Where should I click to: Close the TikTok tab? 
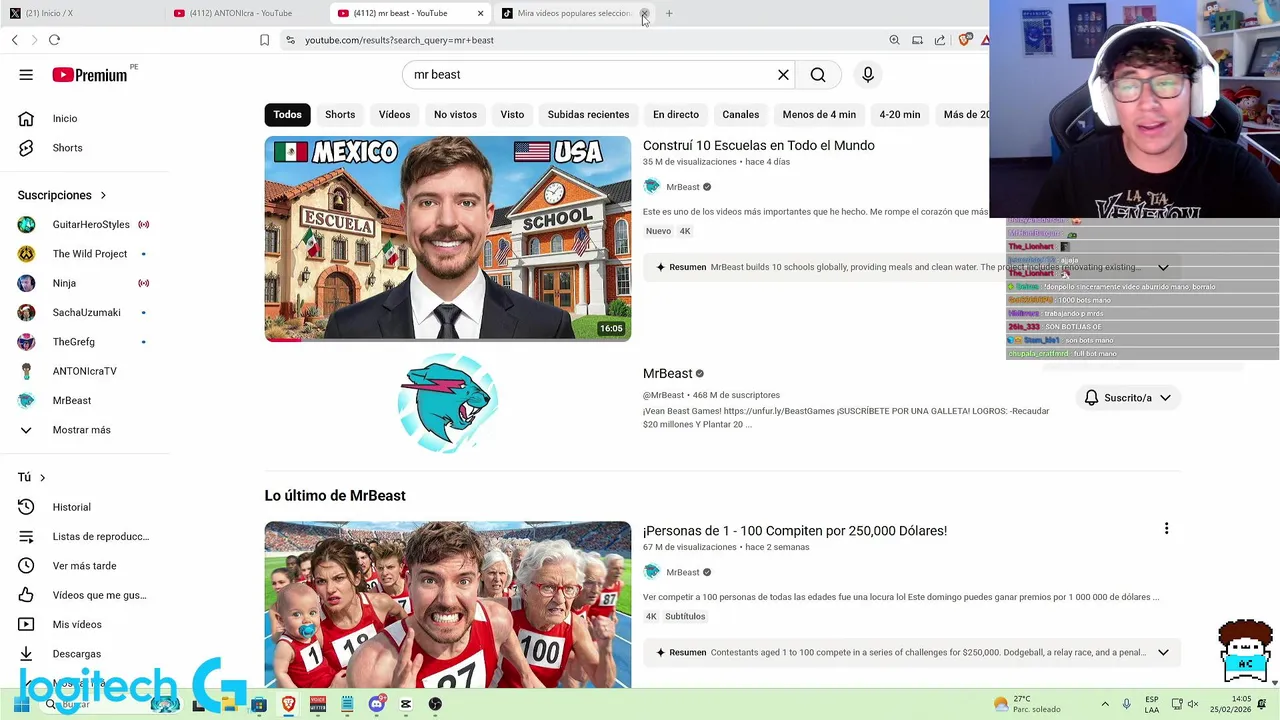(644, 13)
